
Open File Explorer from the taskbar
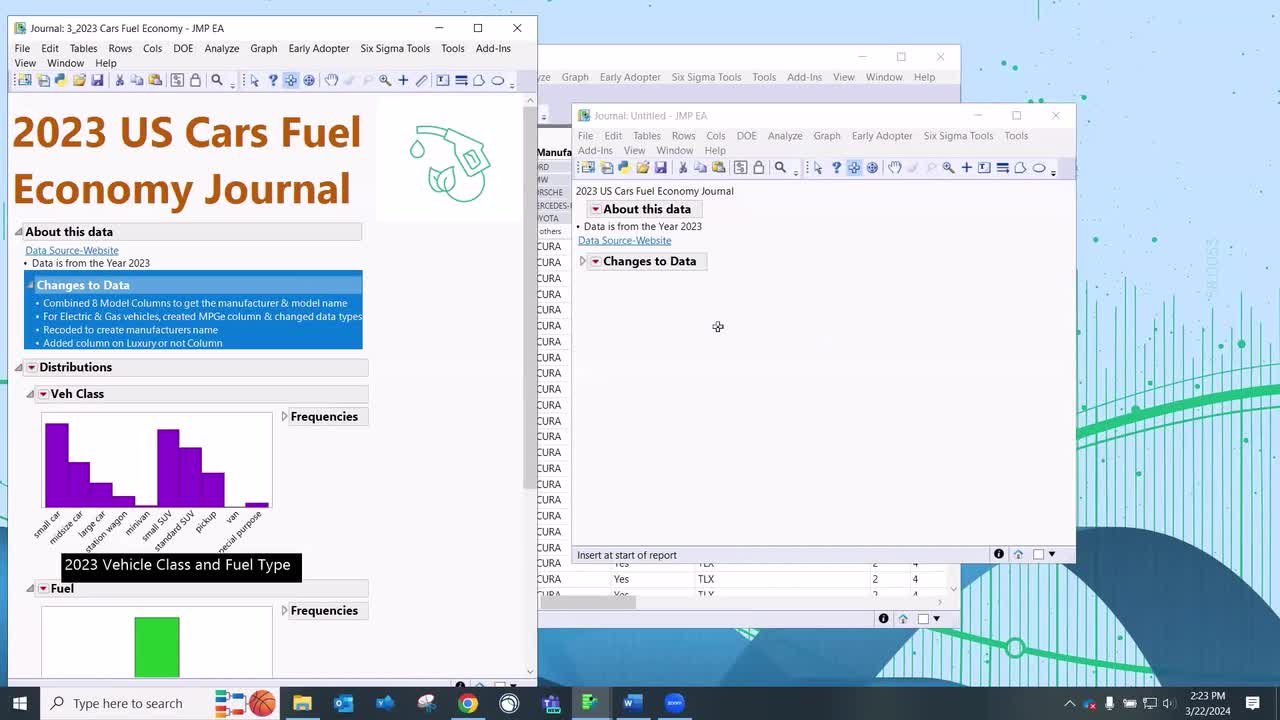click(302, 703)
